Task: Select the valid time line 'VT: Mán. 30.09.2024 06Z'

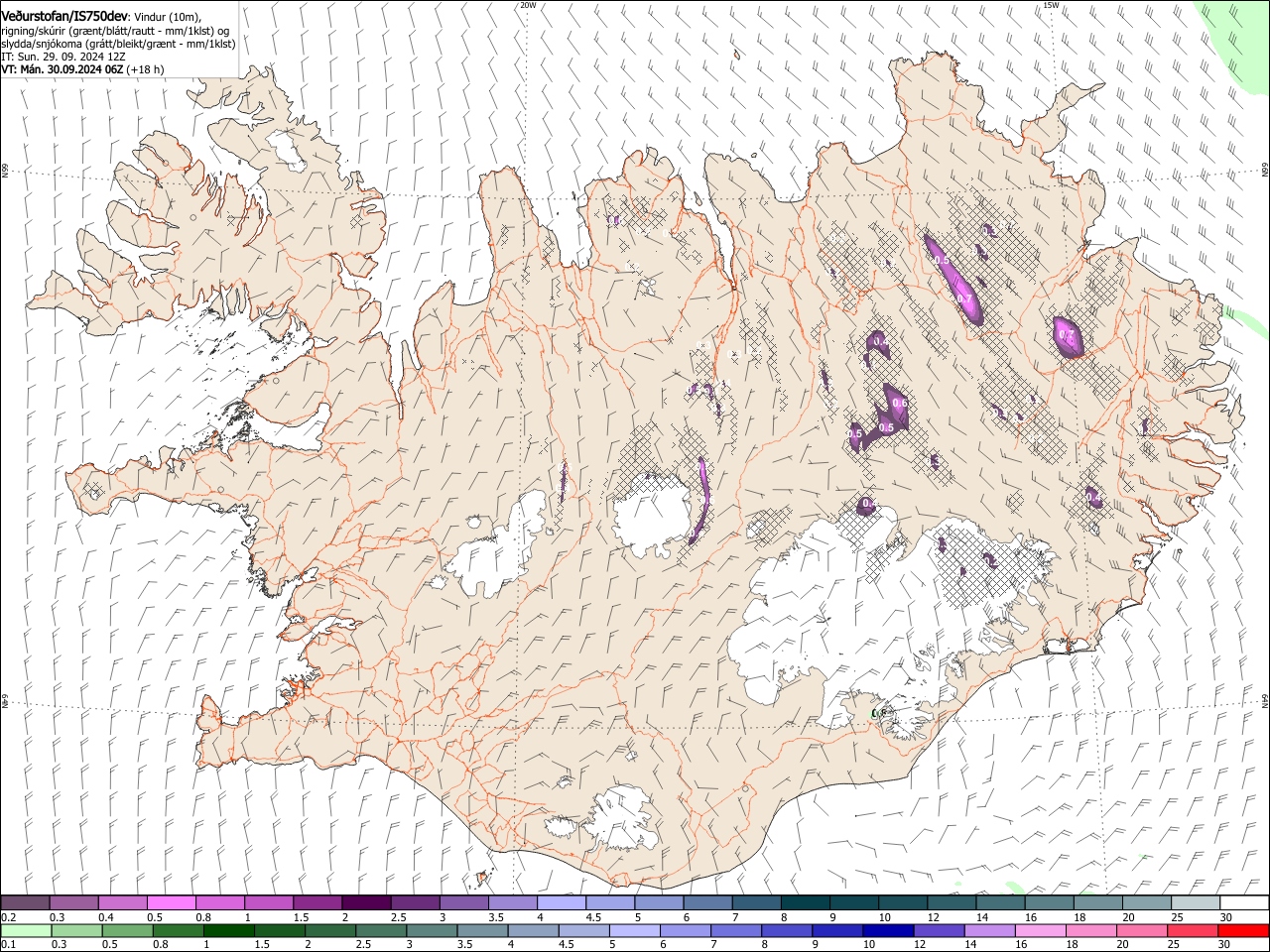Action: tap(63, 69)
